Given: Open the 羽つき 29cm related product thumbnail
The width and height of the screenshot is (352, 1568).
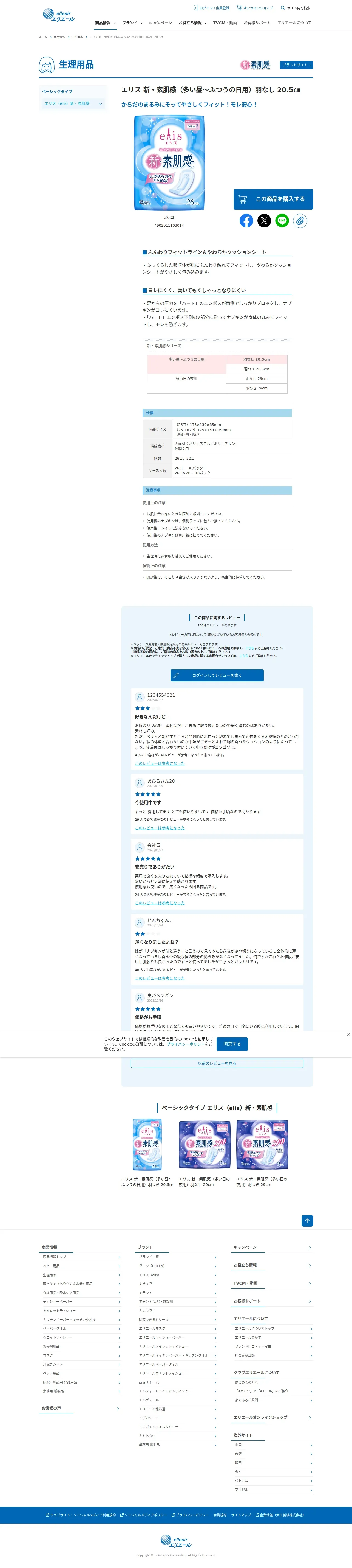Looking at the screenshot, I should tap(262, 1144).
